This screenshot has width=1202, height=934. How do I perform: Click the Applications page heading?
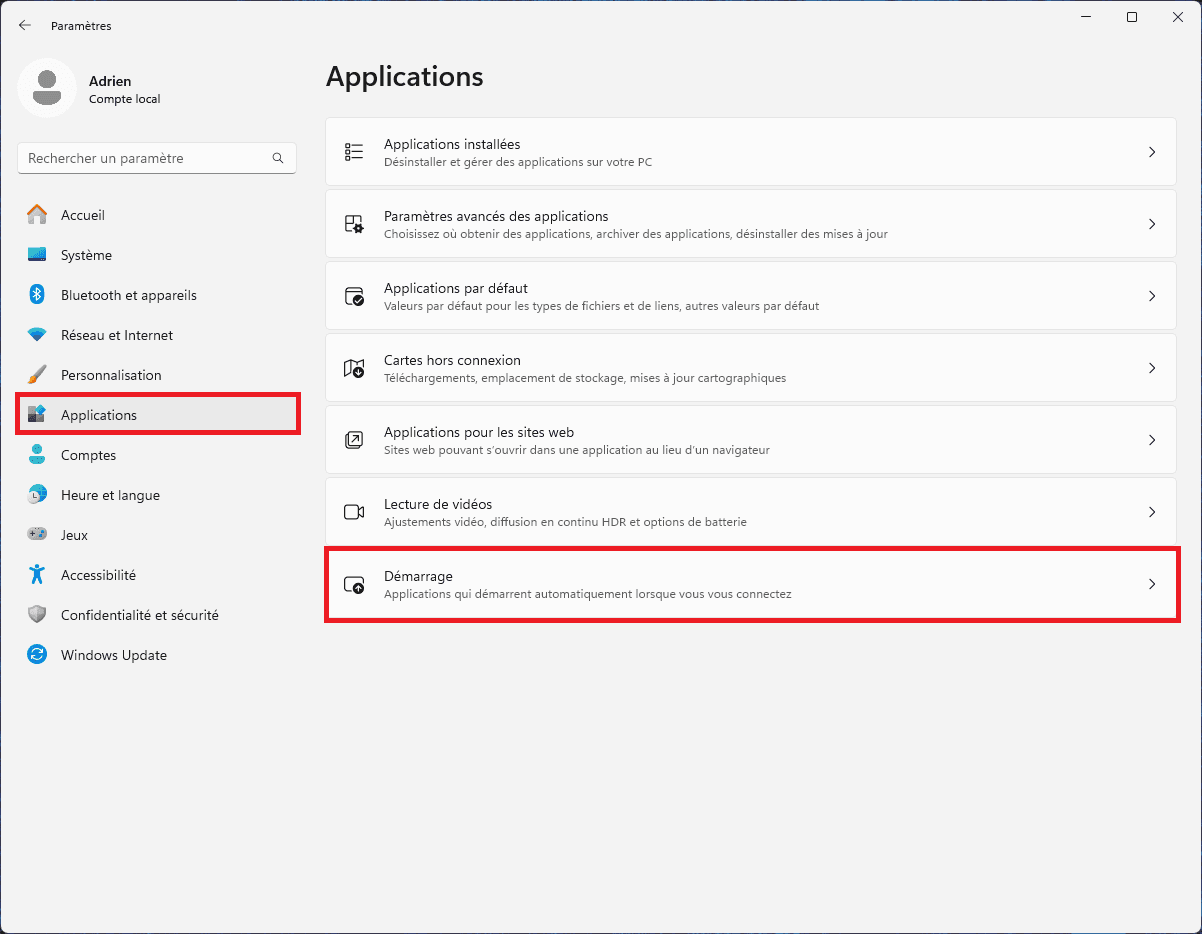pos(405,76)
